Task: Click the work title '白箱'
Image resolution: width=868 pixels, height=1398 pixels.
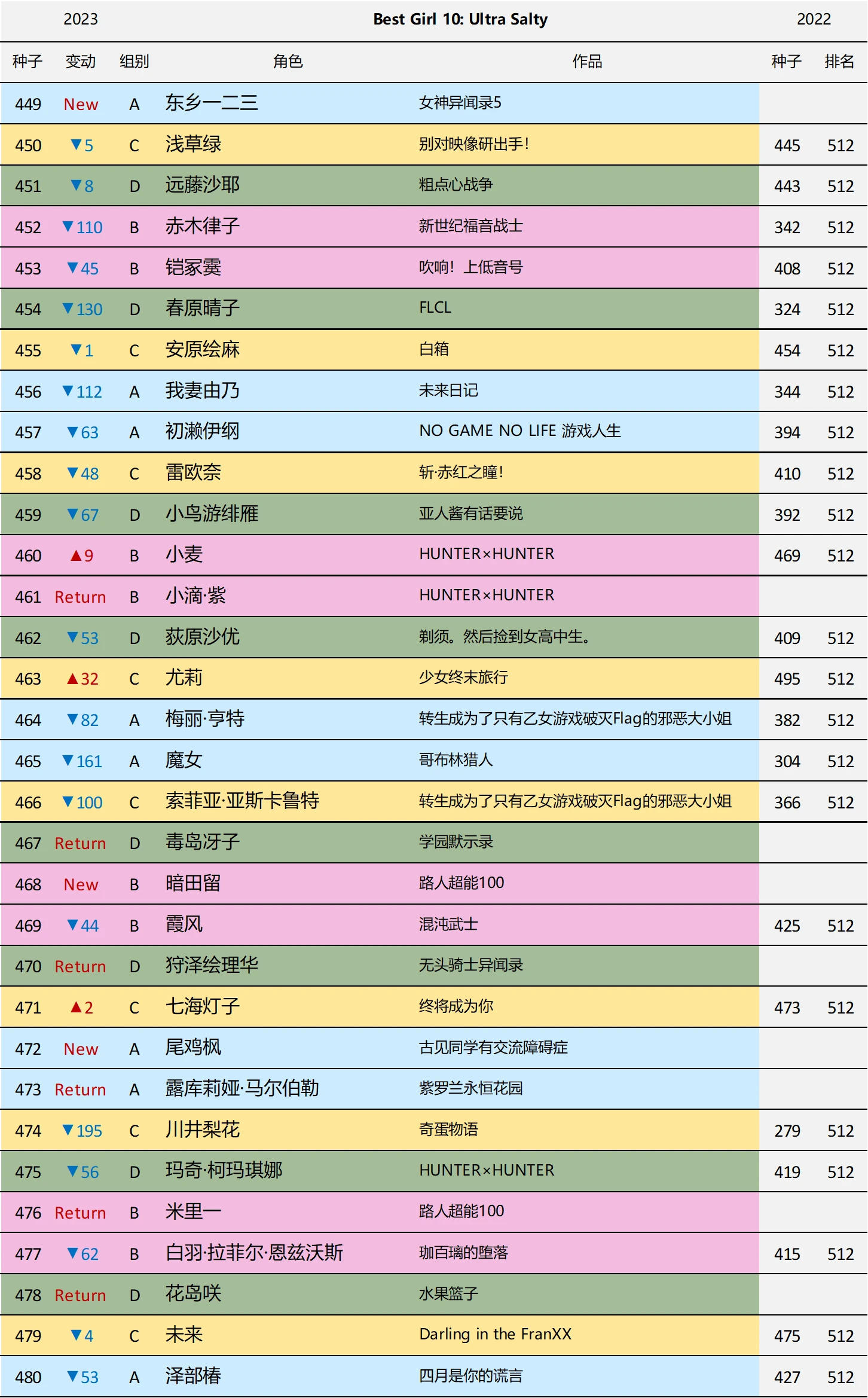Action: (x=434, y=349)
